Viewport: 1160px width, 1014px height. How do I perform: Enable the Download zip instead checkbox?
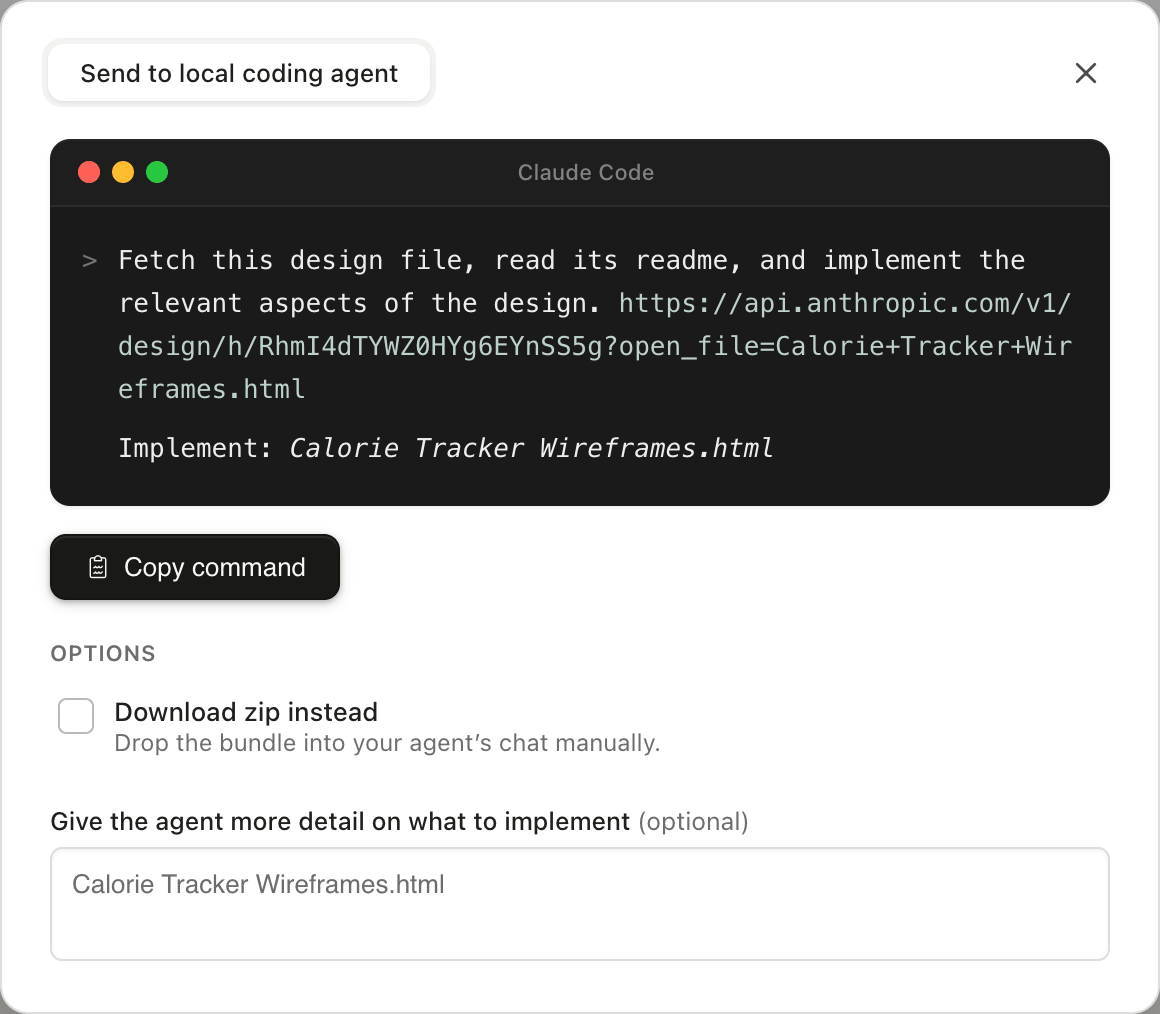pos(76,715)
